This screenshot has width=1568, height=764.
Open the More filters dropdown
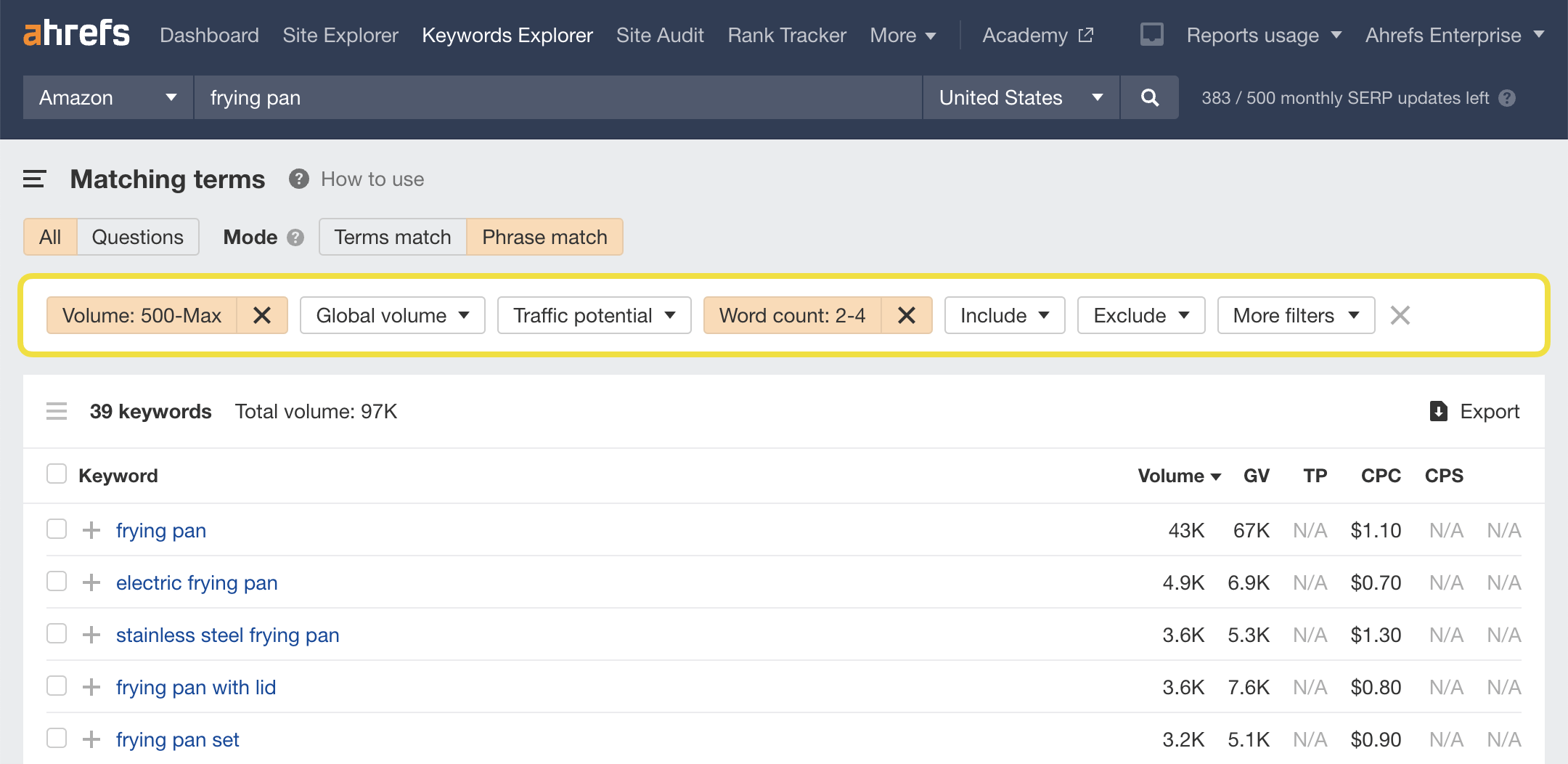(1295, 315)
